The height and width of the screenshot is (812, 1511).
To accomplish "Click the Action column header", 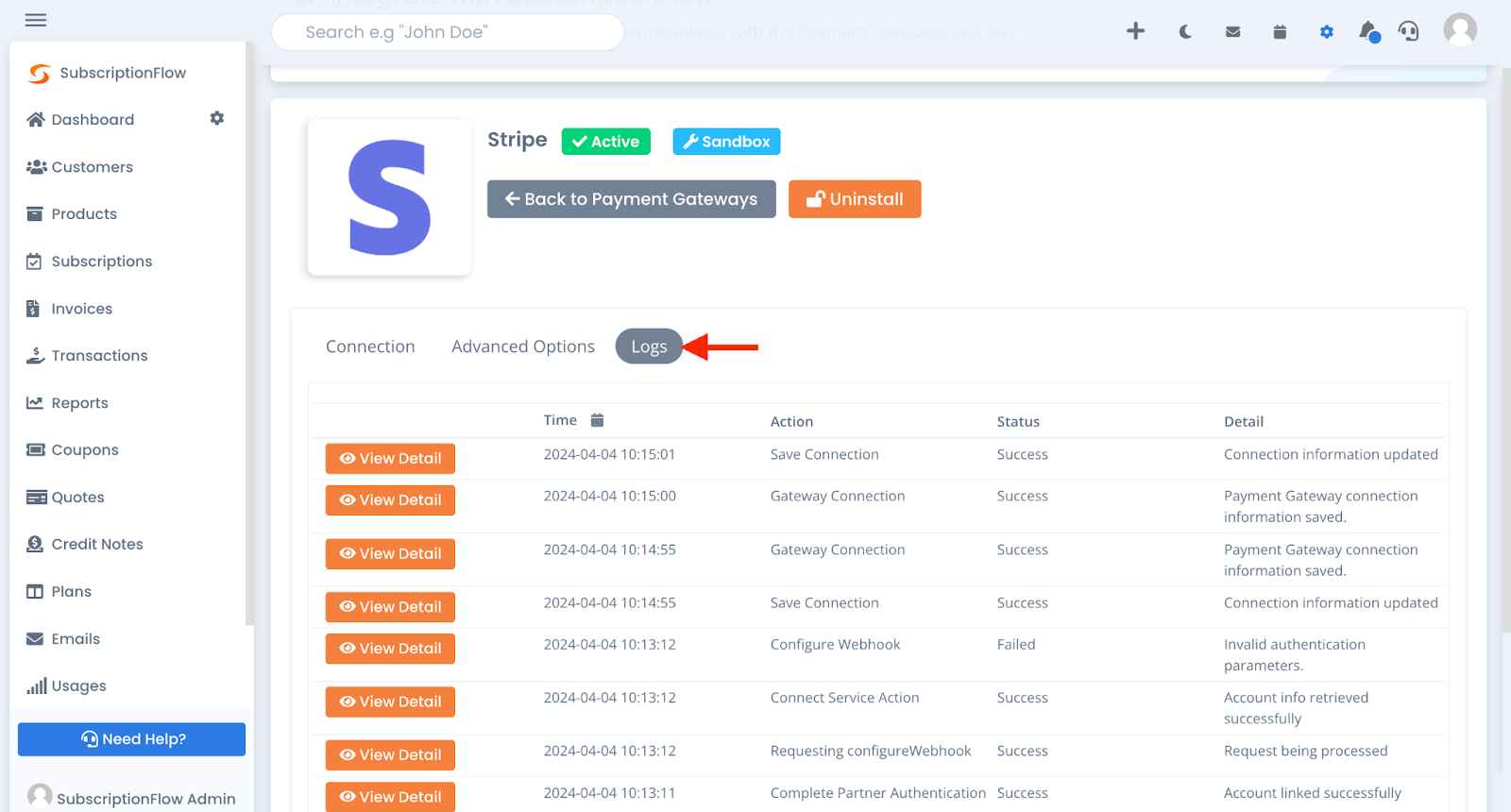I will coord(791,422).
